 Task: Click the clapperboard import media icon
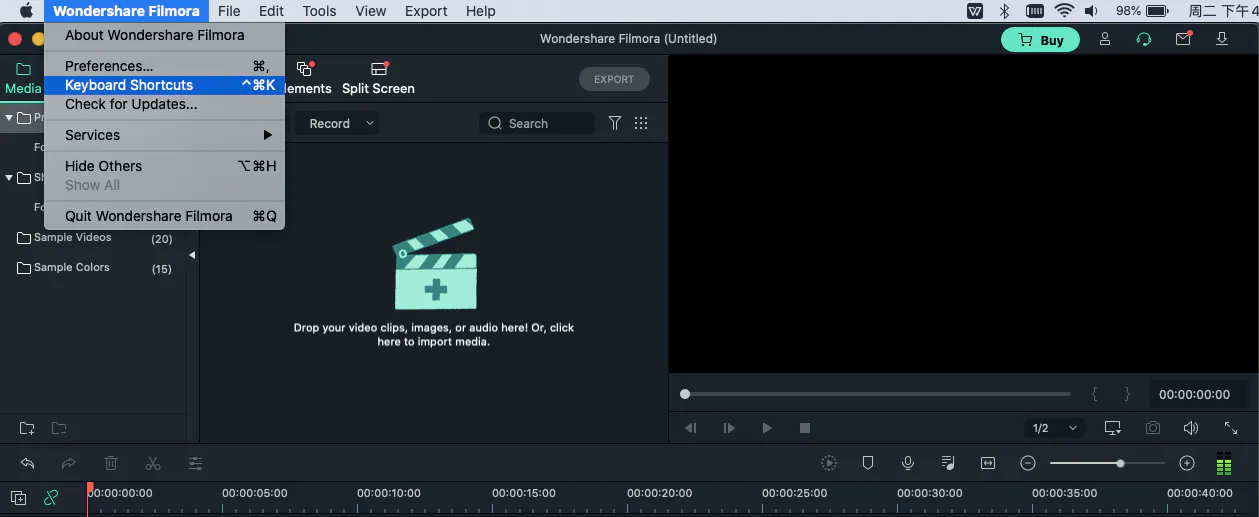(x=435, y=264)
